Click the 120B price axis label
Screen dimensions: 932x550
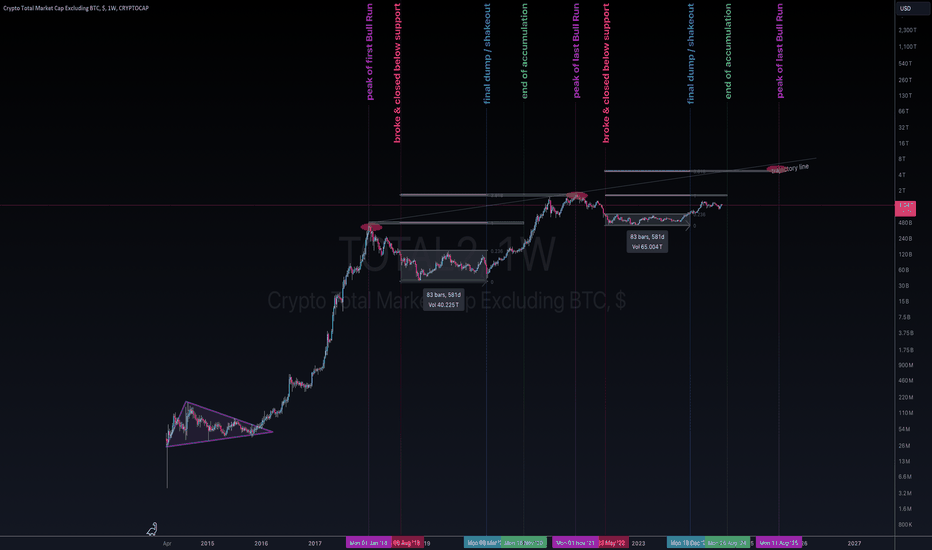point(905,254)
